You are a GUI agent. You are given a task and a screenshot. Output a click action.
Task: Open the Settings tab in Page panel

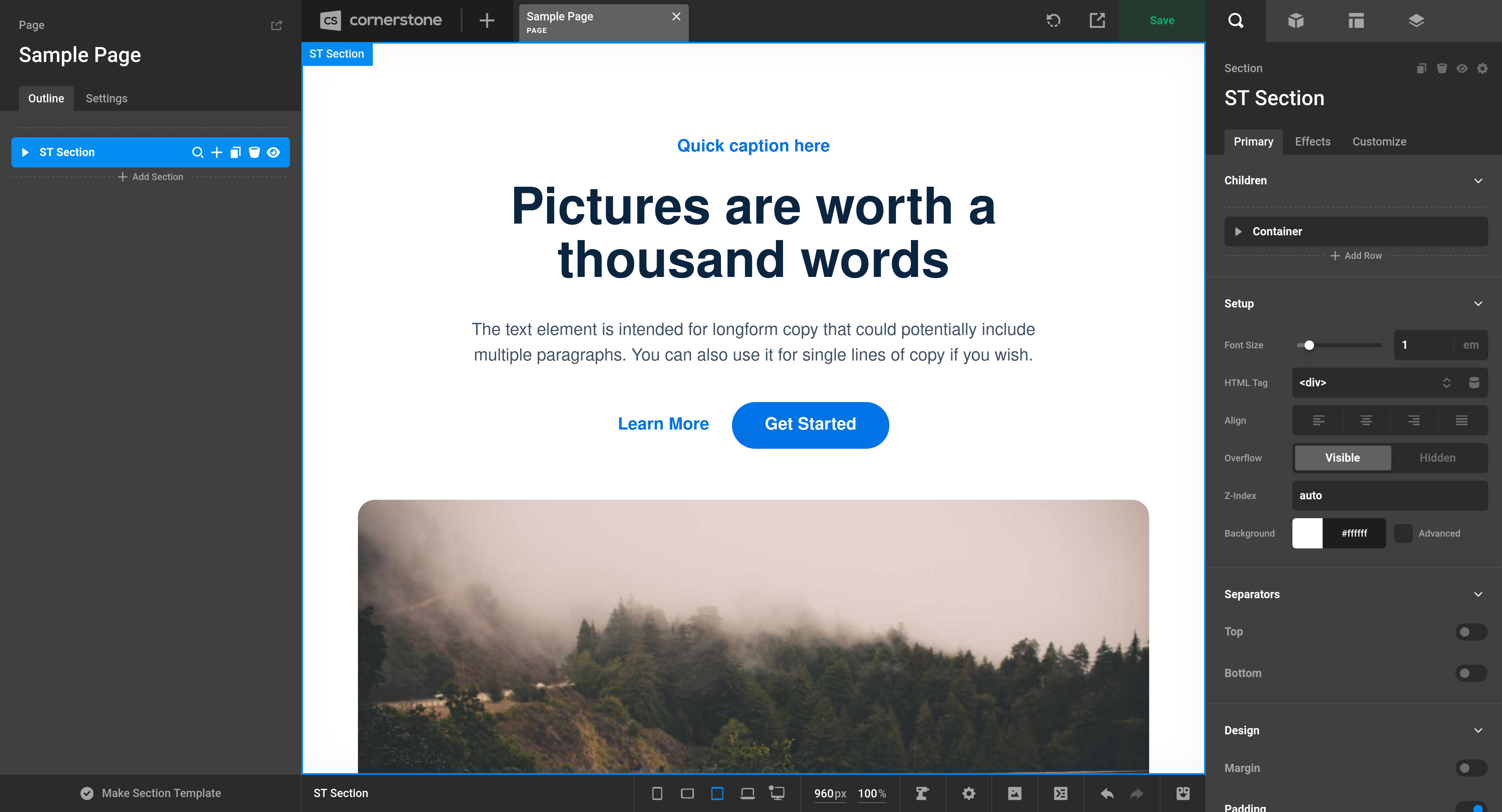click(x=106, y=98)
